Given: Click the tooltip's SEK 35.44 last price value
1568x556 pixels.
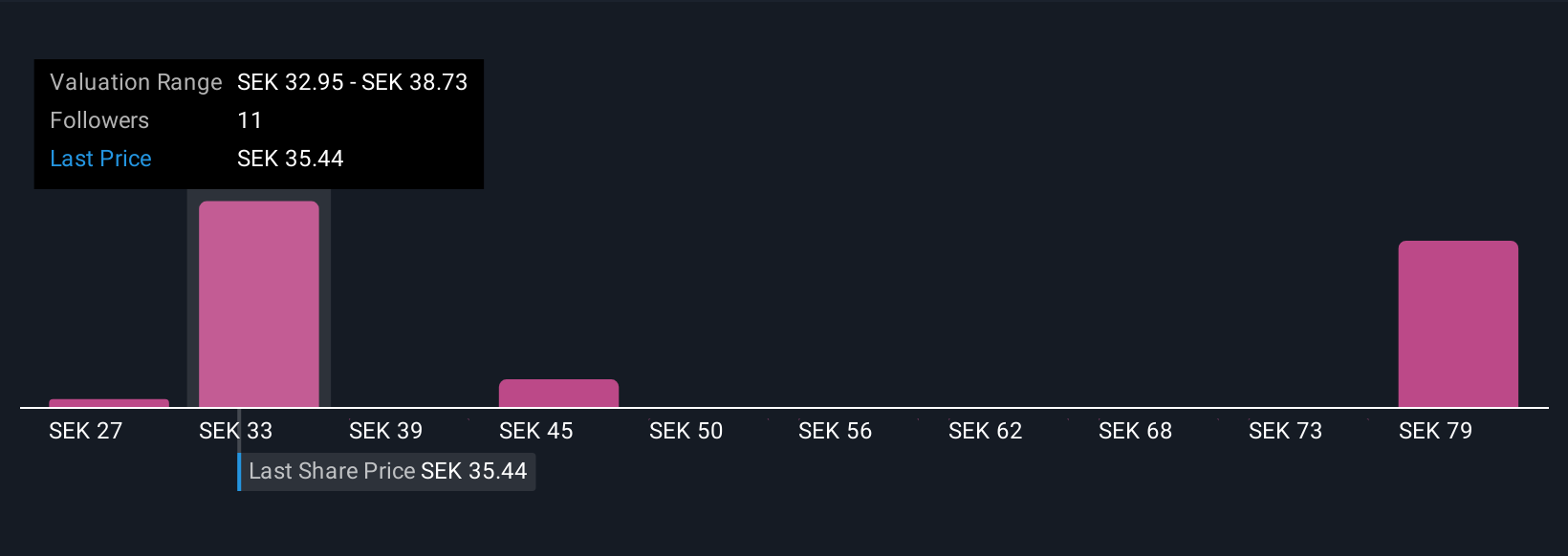Looking at the screenshot, I should coord(290,159).
